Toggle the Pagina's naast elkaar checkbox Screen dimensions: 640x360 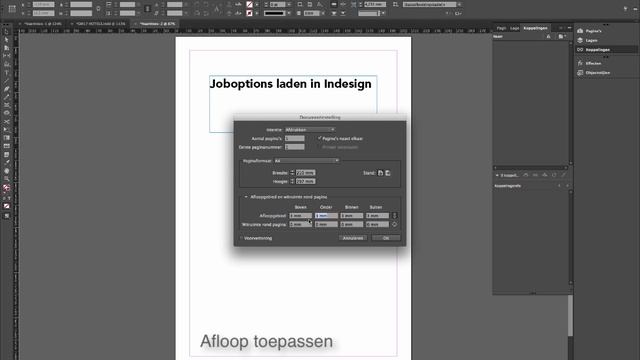pos(320,138)
